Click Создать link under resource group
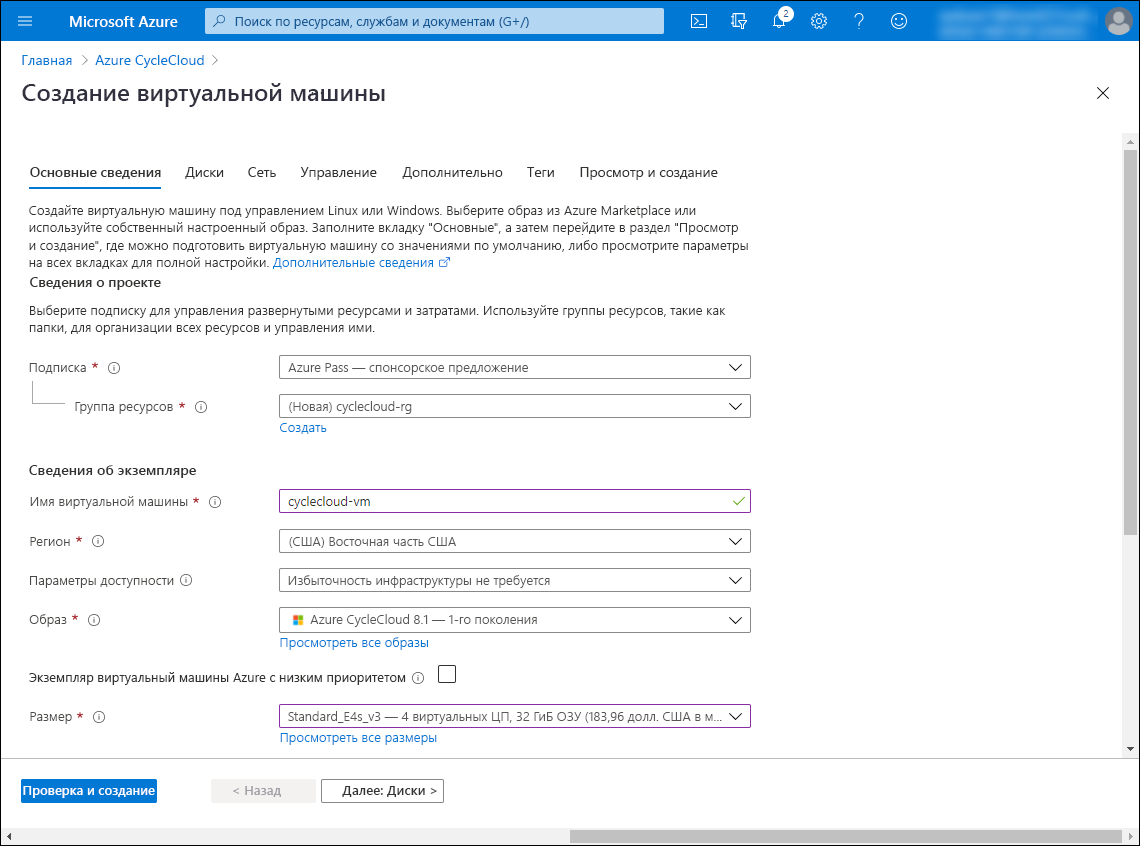Image resolution: width=1140 pixels, height=846 pixels. [303, 428]
